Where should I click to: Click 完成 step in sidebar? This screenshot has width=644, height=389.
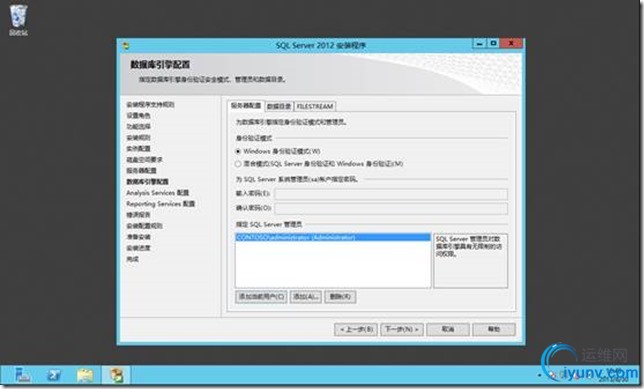(x=133, y=260)
